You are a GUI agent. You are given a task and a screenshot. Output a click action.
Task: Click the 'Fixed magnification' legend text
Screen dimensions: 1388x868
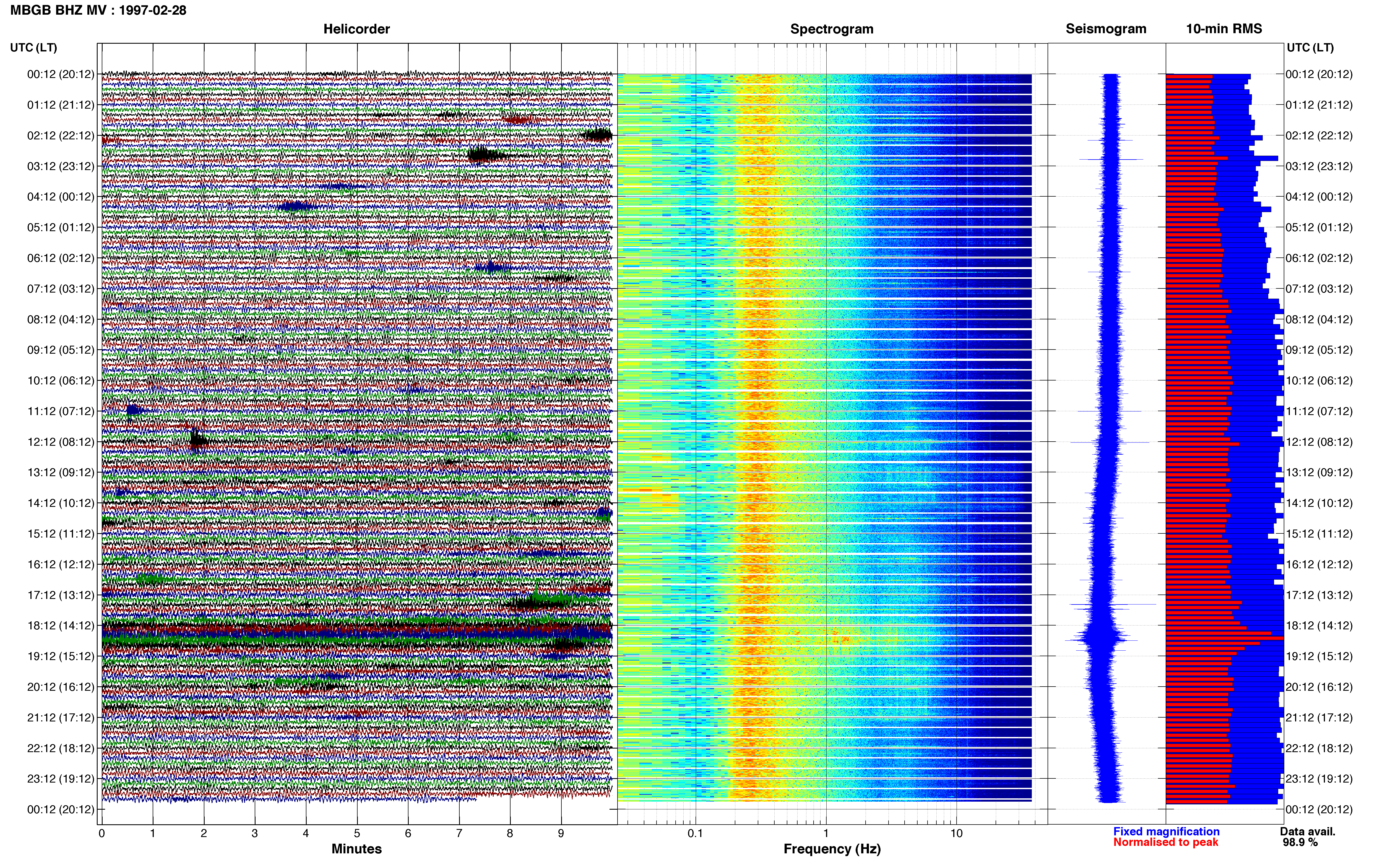tap(1166, 831)
